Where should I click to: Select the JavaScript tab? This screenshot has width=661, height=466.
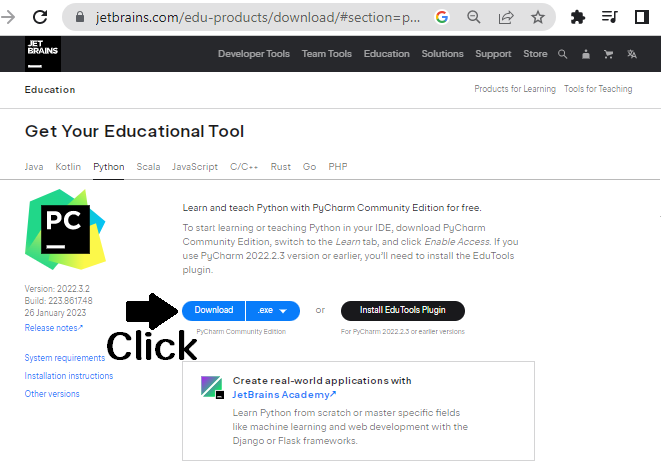(x=195, y=167)
